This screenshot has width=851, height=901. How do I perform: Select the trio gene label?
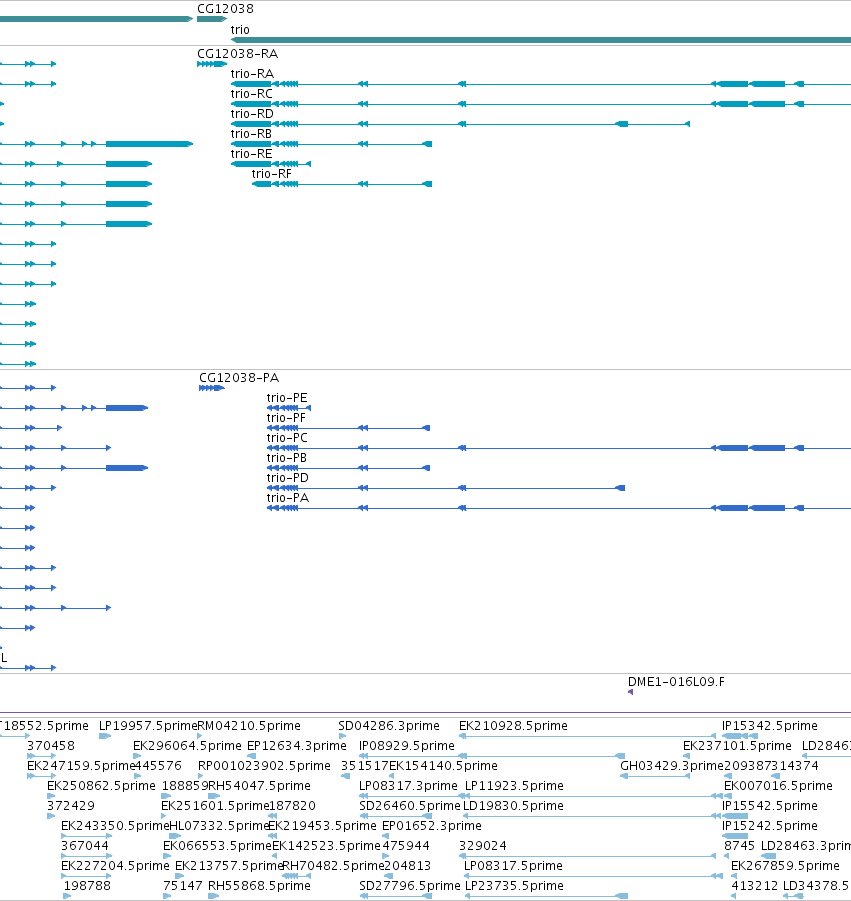coord(240,29)
